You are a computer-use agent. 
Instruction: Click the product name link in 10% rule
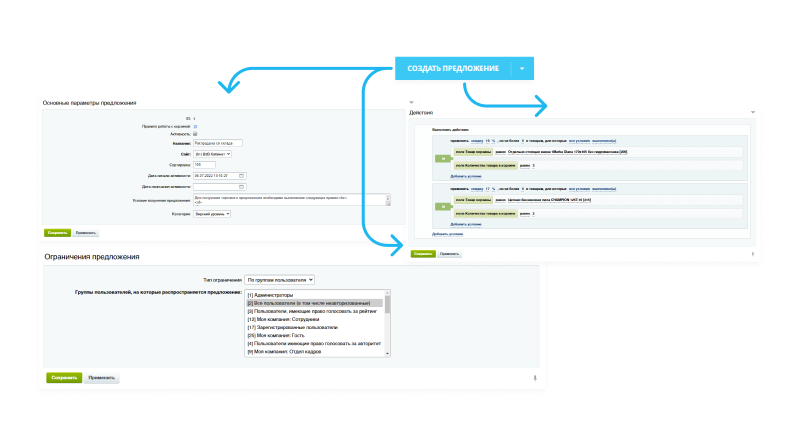567,152
